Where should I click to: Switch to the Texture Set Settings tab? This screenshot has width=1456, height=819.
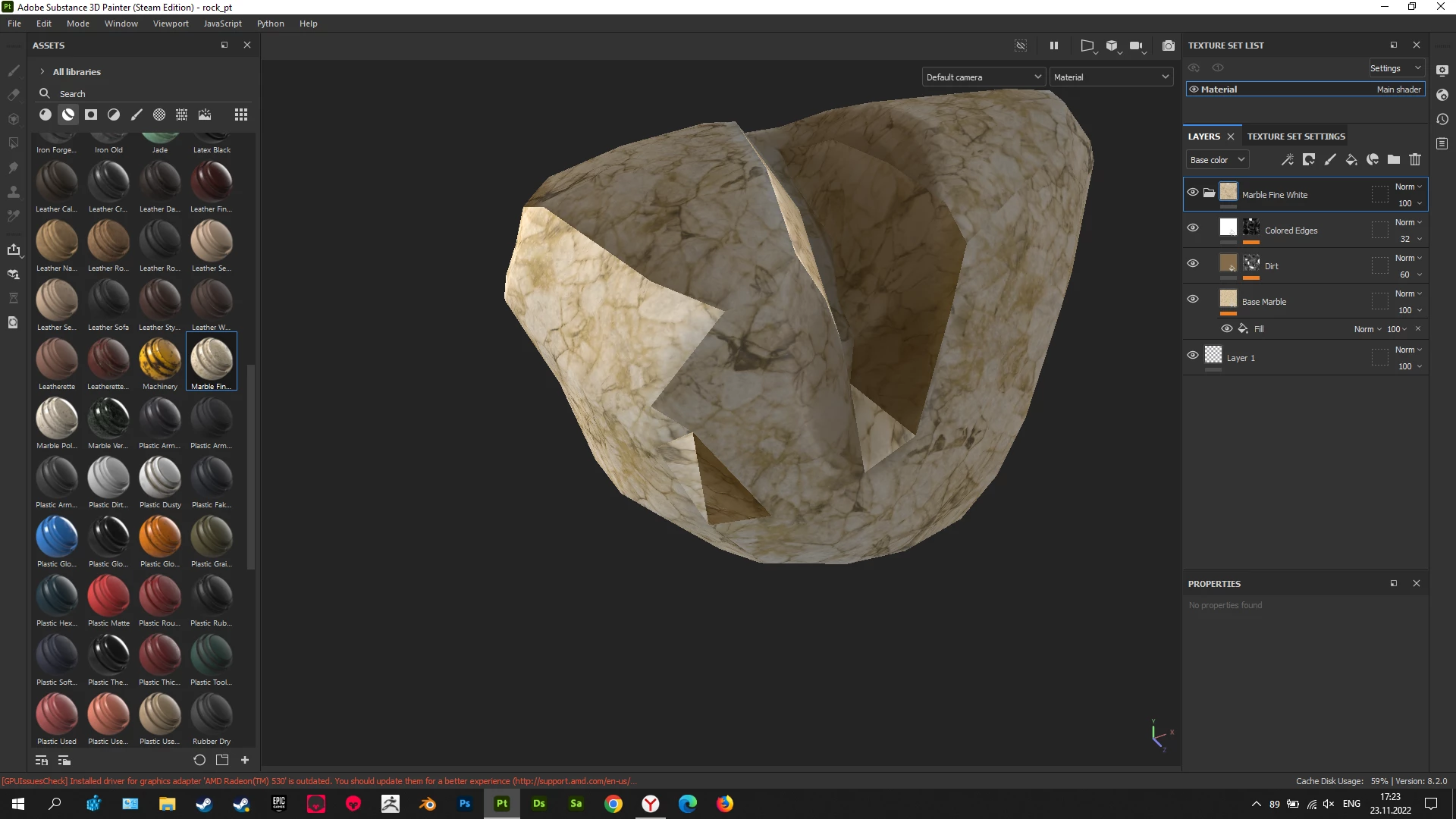point(1296,136)
